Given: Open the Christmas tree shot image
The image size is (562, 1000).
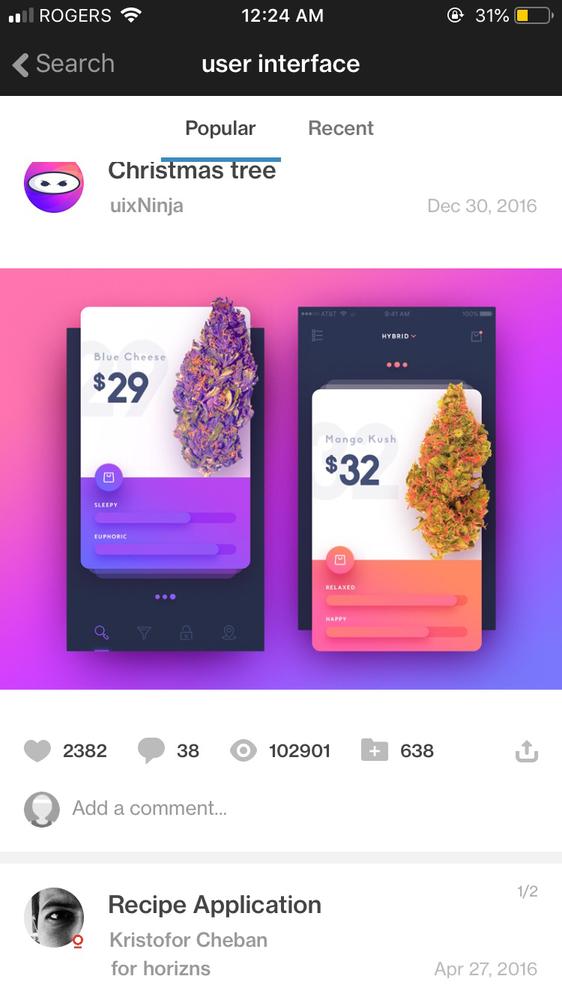Looking at the screenshot, I should (281, 479).
